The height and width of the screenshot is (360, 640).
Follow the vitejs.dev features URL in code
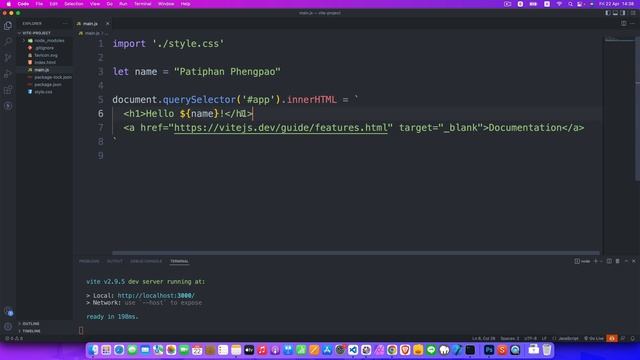[280, 128]
